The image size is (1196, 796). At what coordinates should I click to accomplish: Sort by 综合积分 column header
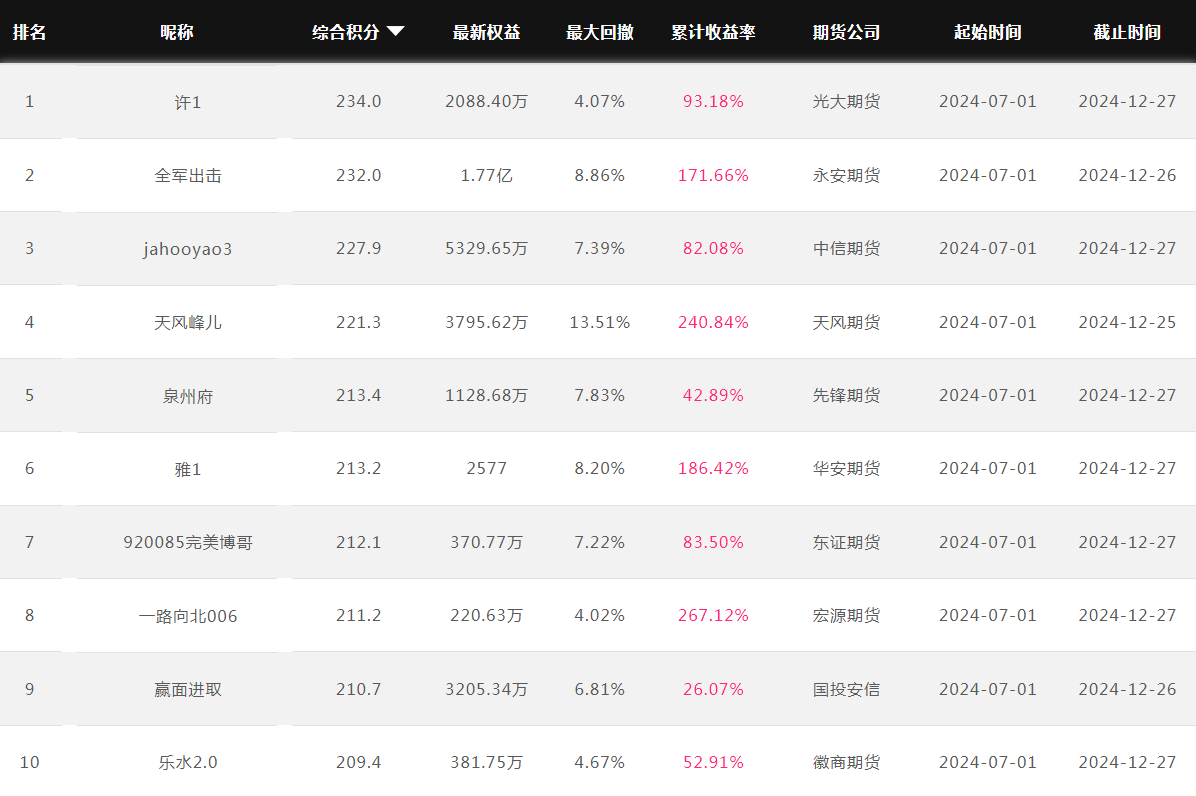[346, 32]
